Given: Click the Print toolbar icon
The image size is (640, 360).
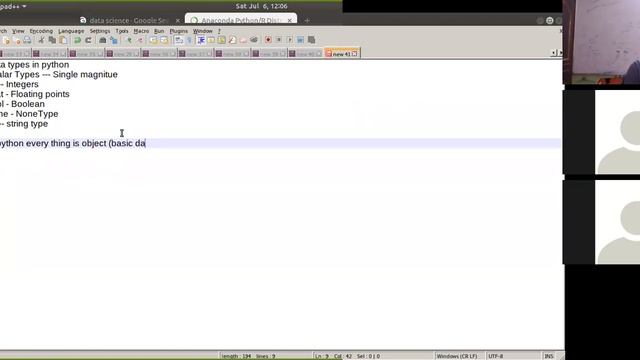Looking at the screenshot, I should pos(27,40).
